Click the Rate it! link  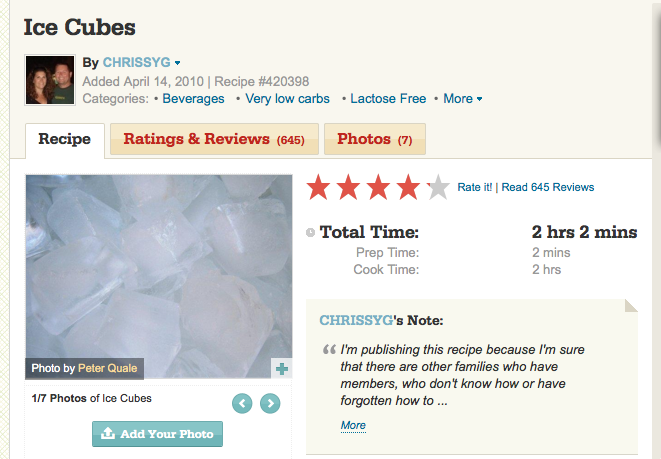point(475,187)
